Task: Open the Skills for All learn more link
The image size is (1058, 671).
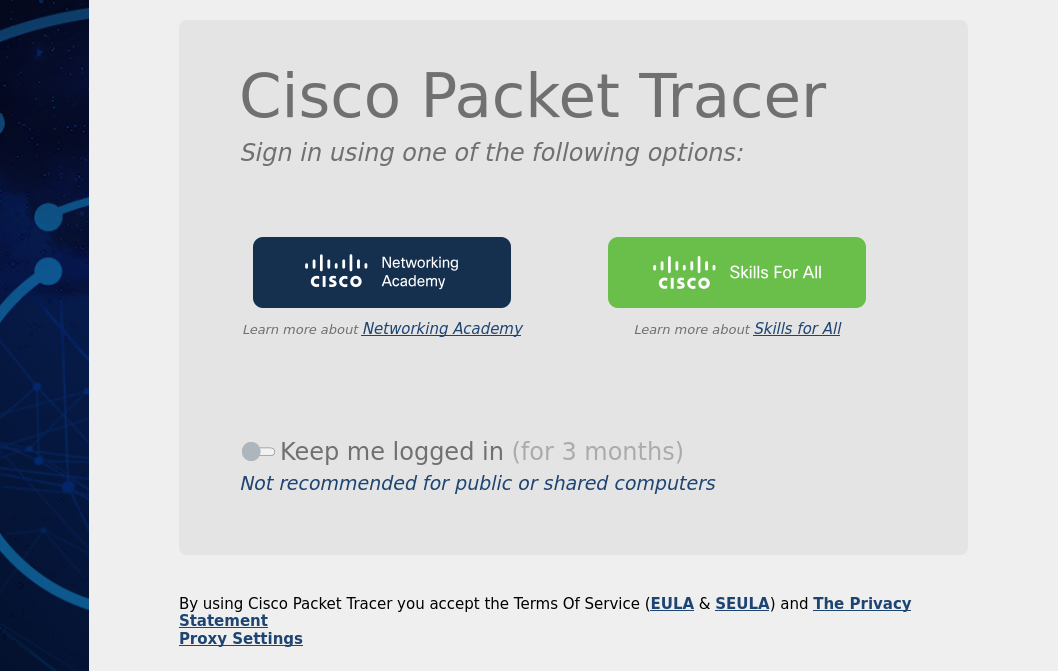Action: (797, 329)
